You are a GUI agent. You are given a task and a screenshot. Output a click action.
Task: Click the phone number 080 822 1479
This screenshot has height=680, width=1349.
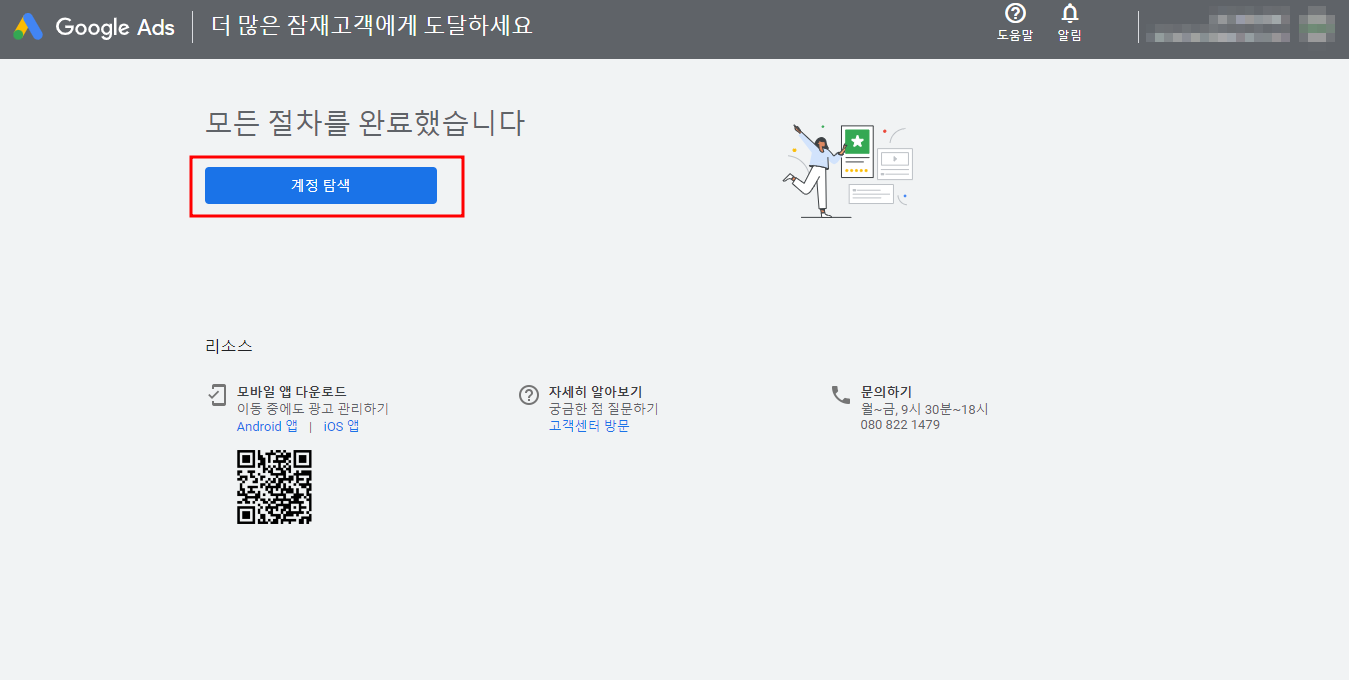901,425
